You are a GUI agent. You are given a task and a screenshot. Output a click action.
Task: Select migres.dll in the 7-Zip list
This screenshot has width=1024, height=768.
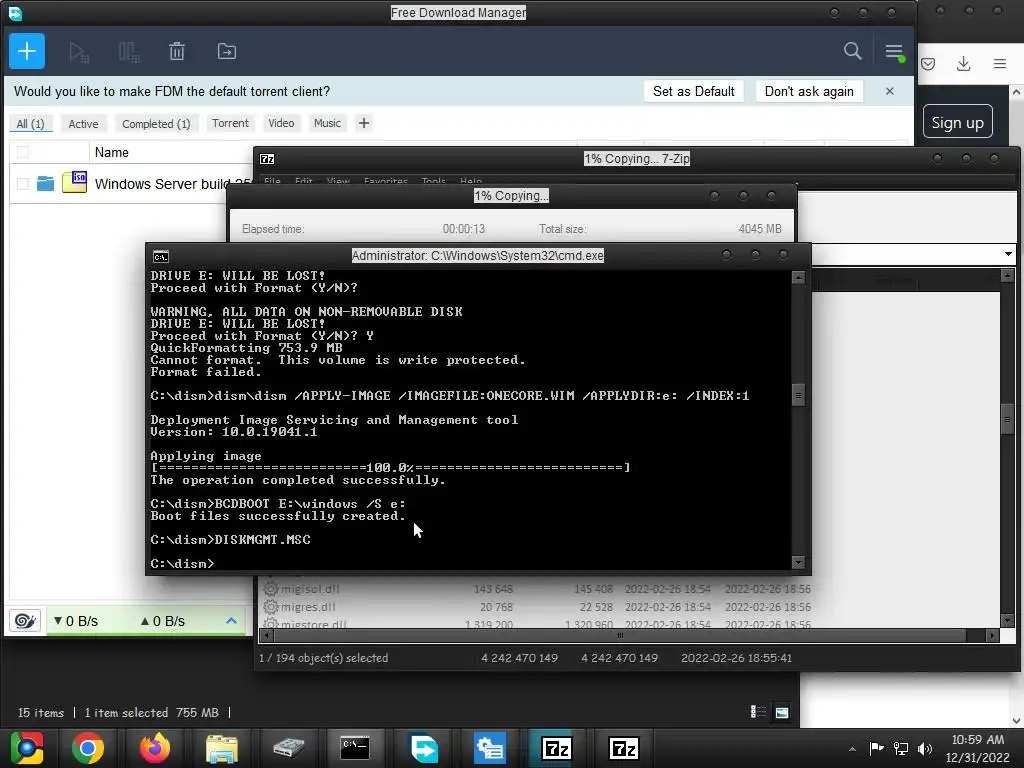tap(308, 607)
